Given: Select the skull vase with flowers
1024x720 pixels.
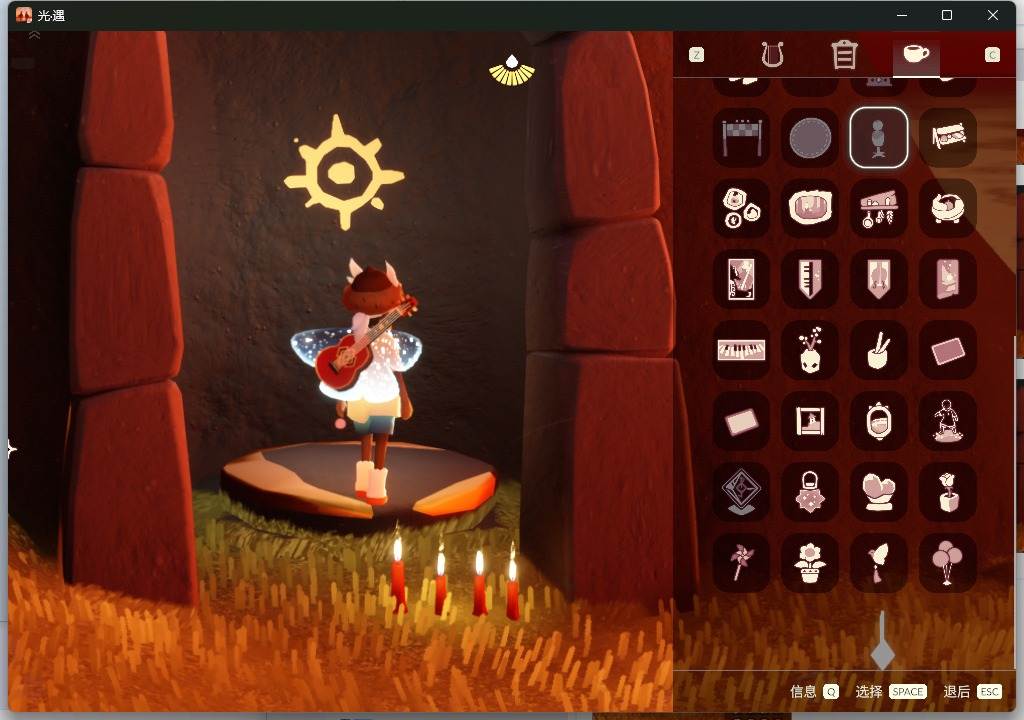Looking at the screenshot, I should coord(810,350).
